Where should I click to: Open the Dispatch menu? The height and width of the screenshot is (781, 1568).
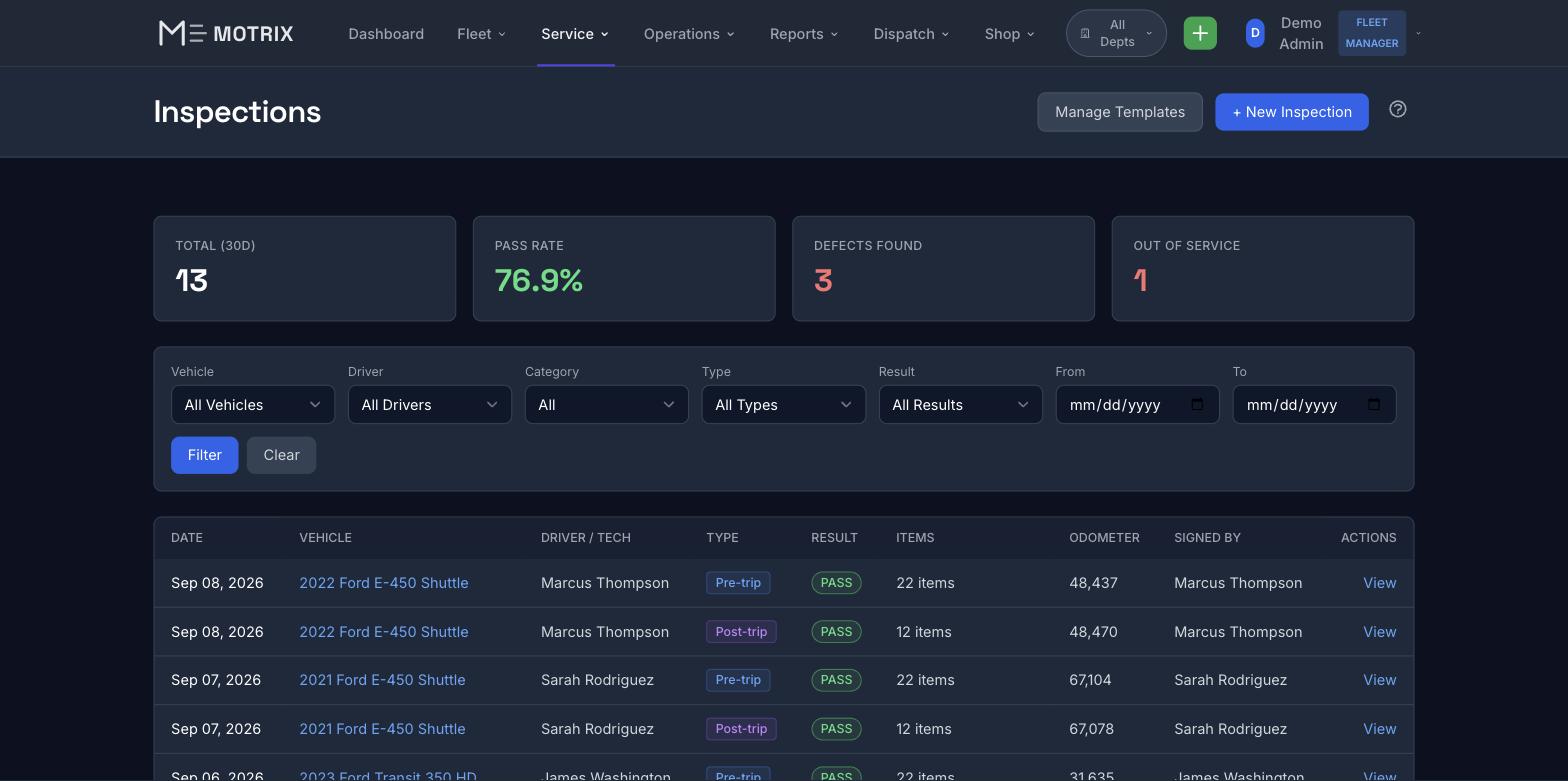[911, 33]
